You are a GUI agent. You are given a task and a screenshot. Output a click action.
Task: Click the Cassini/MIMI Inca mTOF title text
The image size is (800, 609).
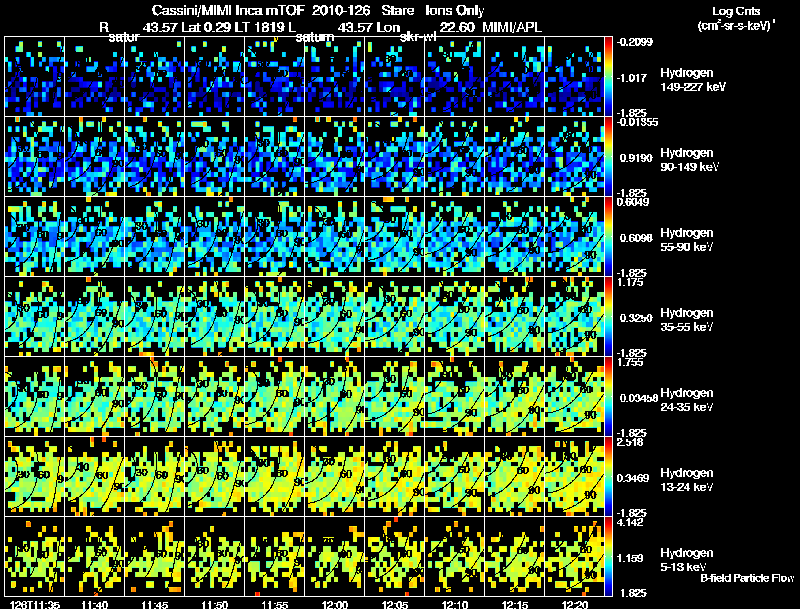(x=229, y=10)
